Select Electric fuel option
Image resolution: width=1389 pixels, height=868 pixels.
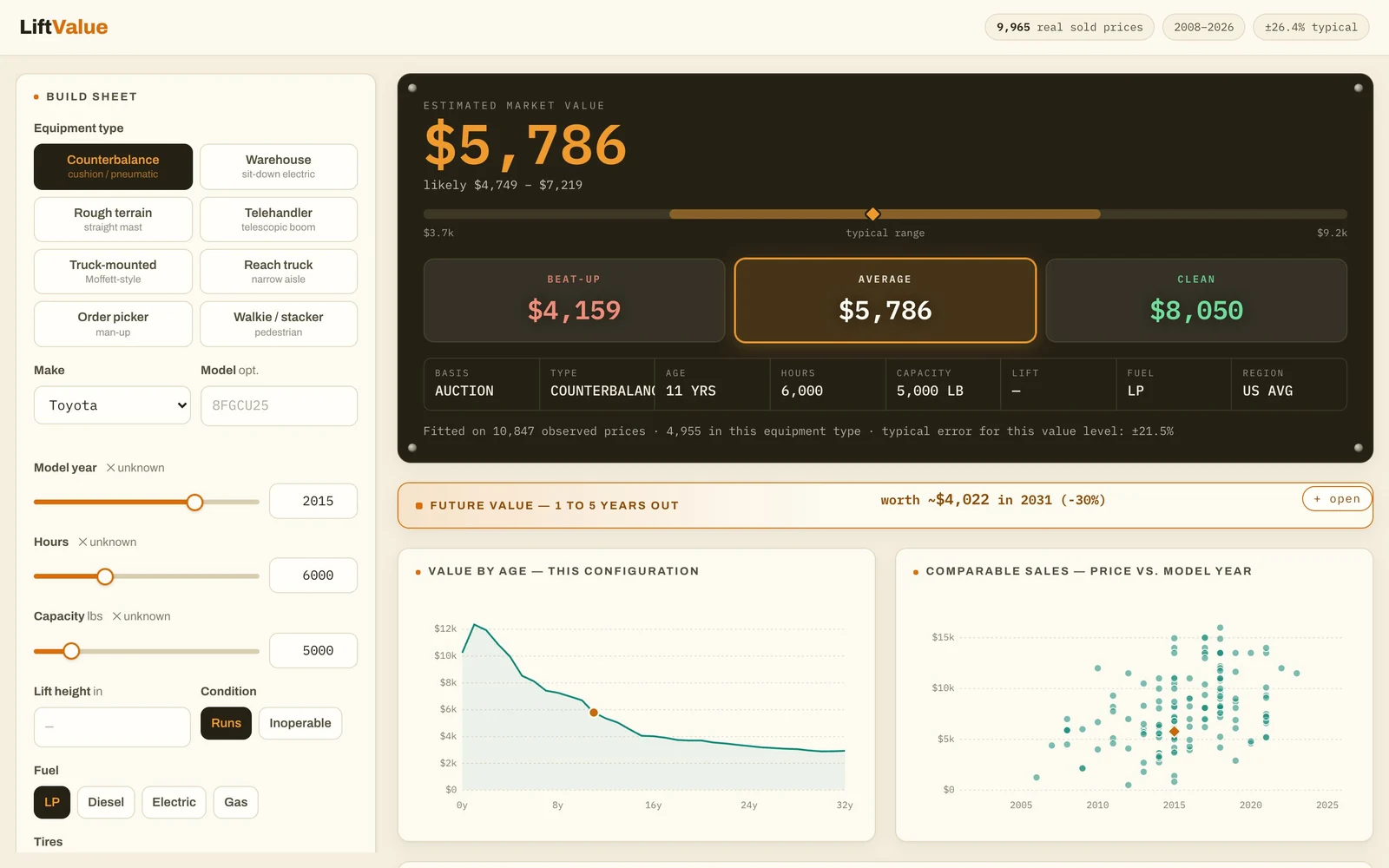(x=174, y=802)
